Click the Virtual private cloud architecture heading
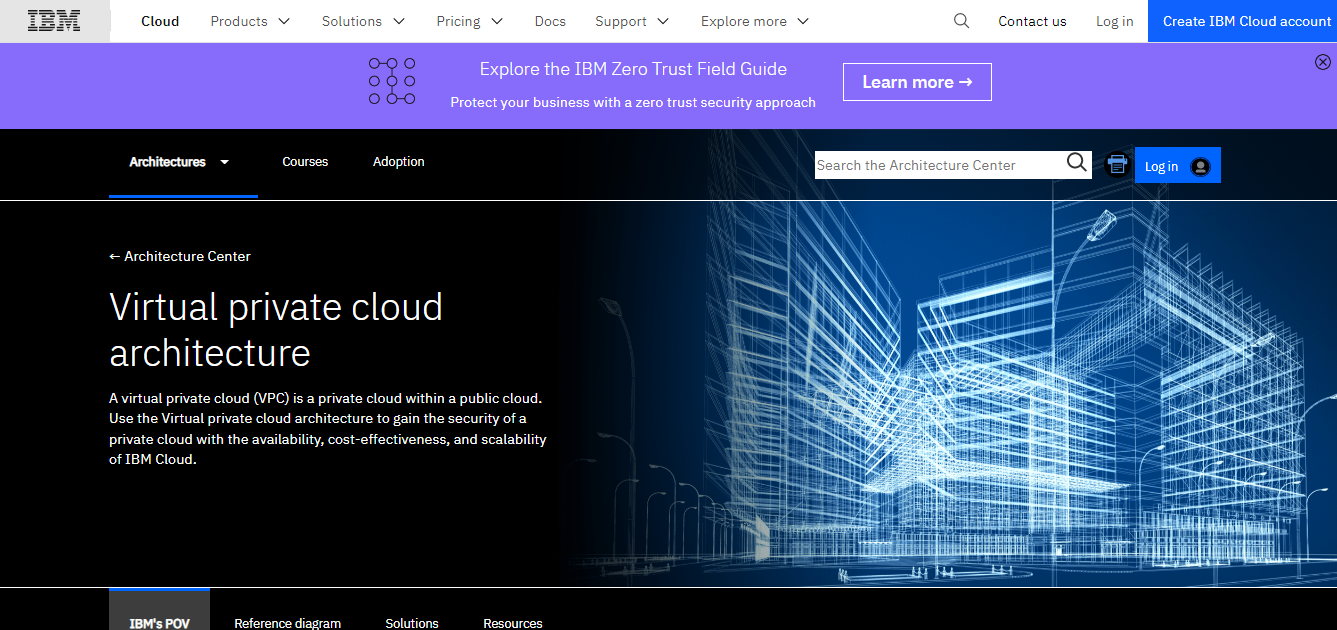Image resolution: width=1337 pixels, height=630 pixels. click(x=276, y=329)
